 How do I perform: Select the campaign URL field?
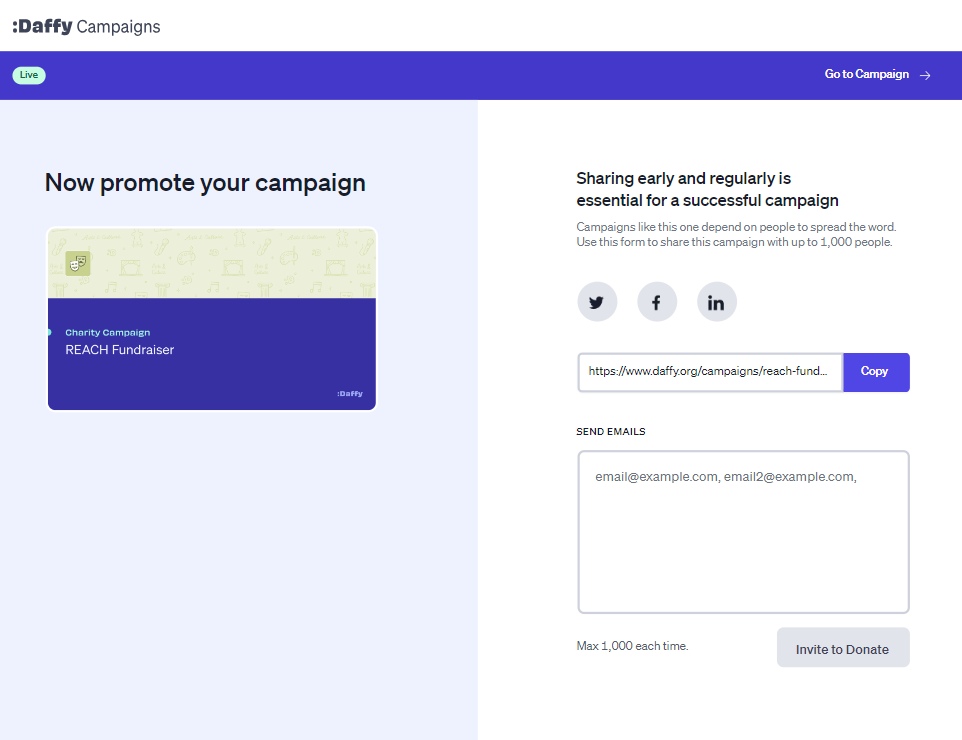pyautogui.click(x=710, y=372)
